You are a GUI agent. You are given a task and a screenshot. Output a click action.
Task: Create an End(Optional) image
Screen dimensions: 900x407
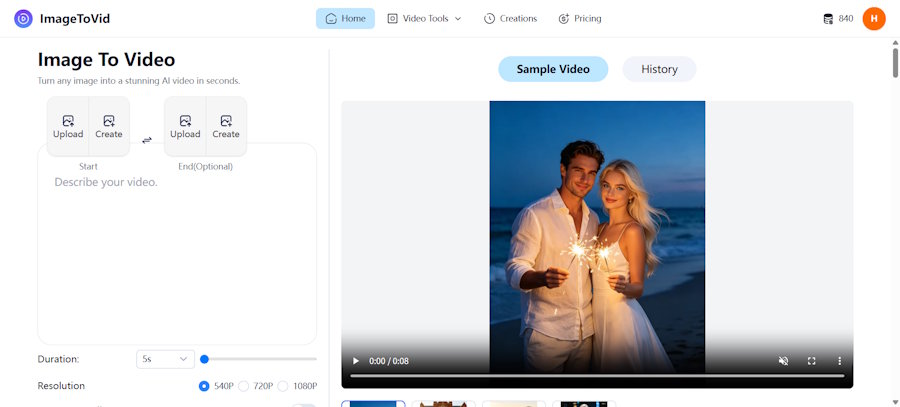tap(226, 126)
